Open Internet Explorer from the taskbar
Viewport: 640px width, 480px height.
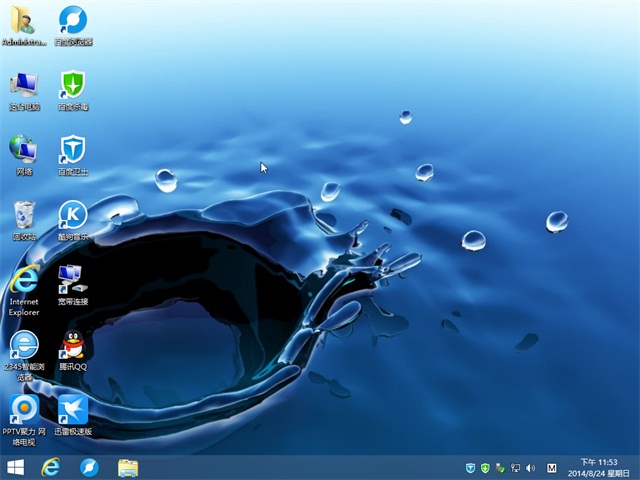pyautogui.click(x=50, y=467)
